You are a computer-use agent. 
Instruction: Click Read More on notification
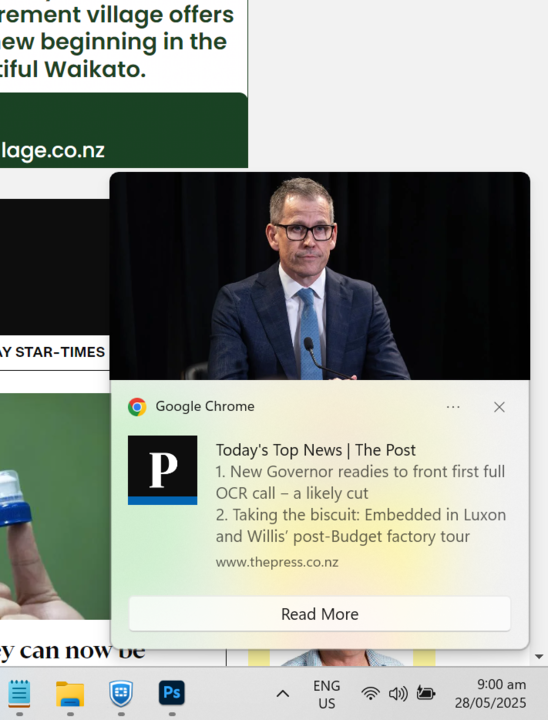(x=320, y=614)
